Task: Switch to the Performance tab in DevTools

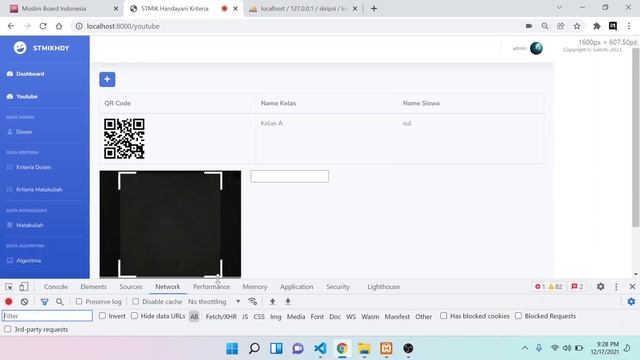Action: (x=211, y=287)
